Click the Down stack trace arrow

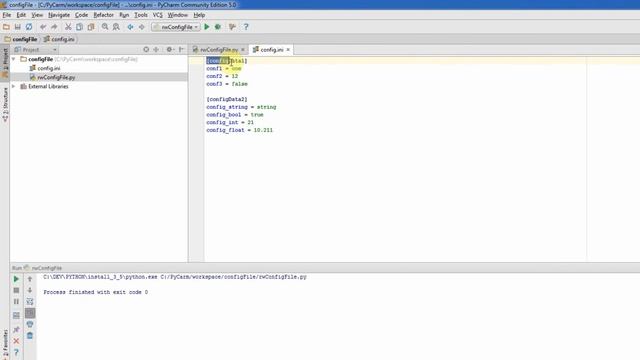point(30,290)
